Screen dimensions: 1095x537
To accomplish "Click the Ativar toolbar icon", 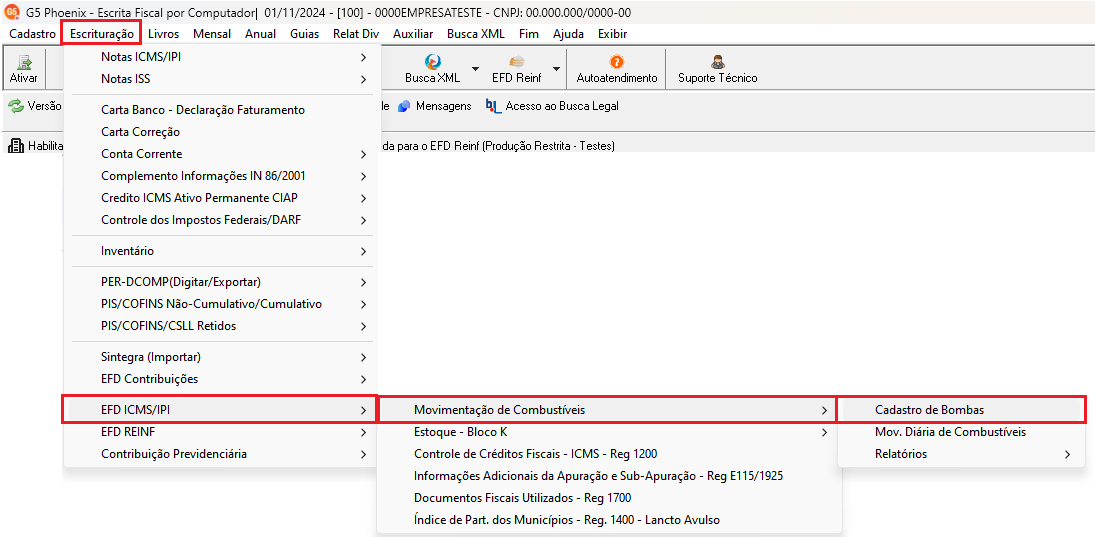I will point(24,62).
